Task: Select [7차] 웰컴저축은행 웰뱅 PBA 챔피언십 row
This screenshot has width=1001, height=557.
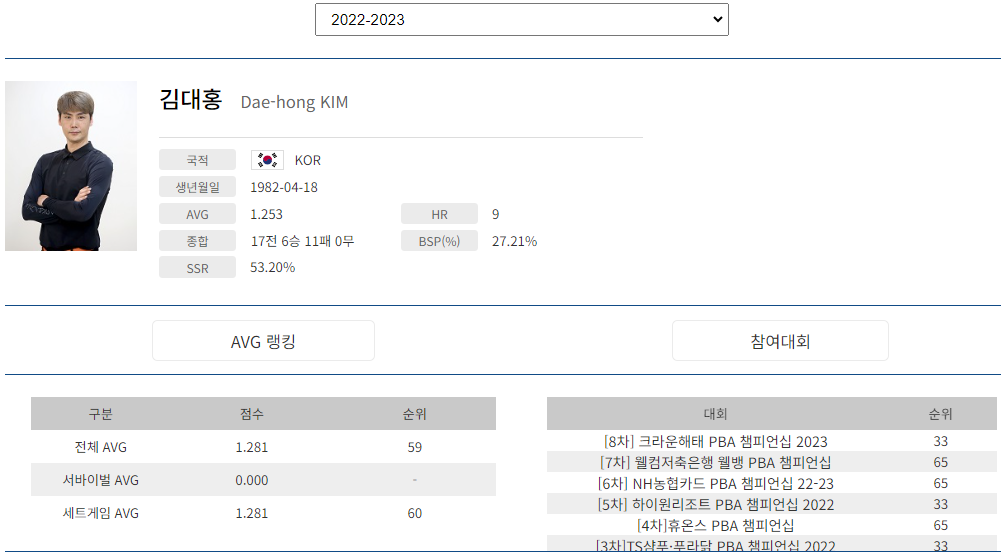Action: pos(772,462)
